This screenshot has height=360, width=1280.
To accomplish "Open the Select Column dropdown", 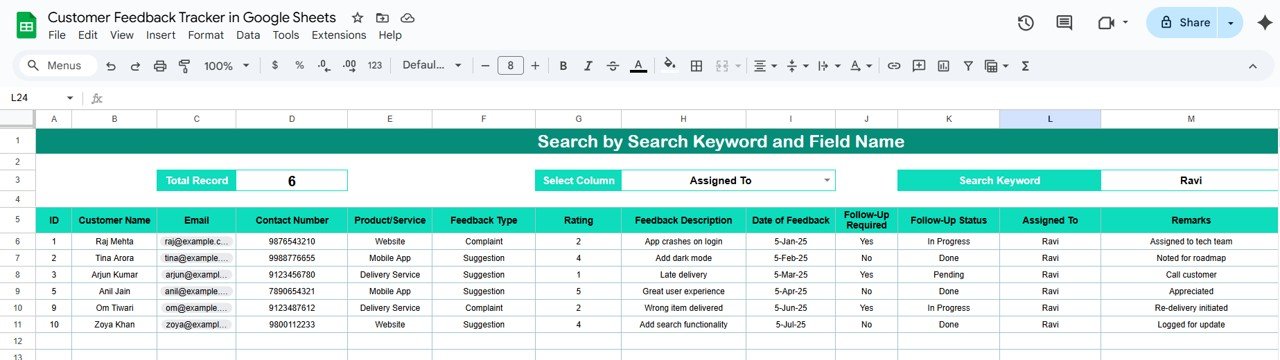I will click(827, 181).
